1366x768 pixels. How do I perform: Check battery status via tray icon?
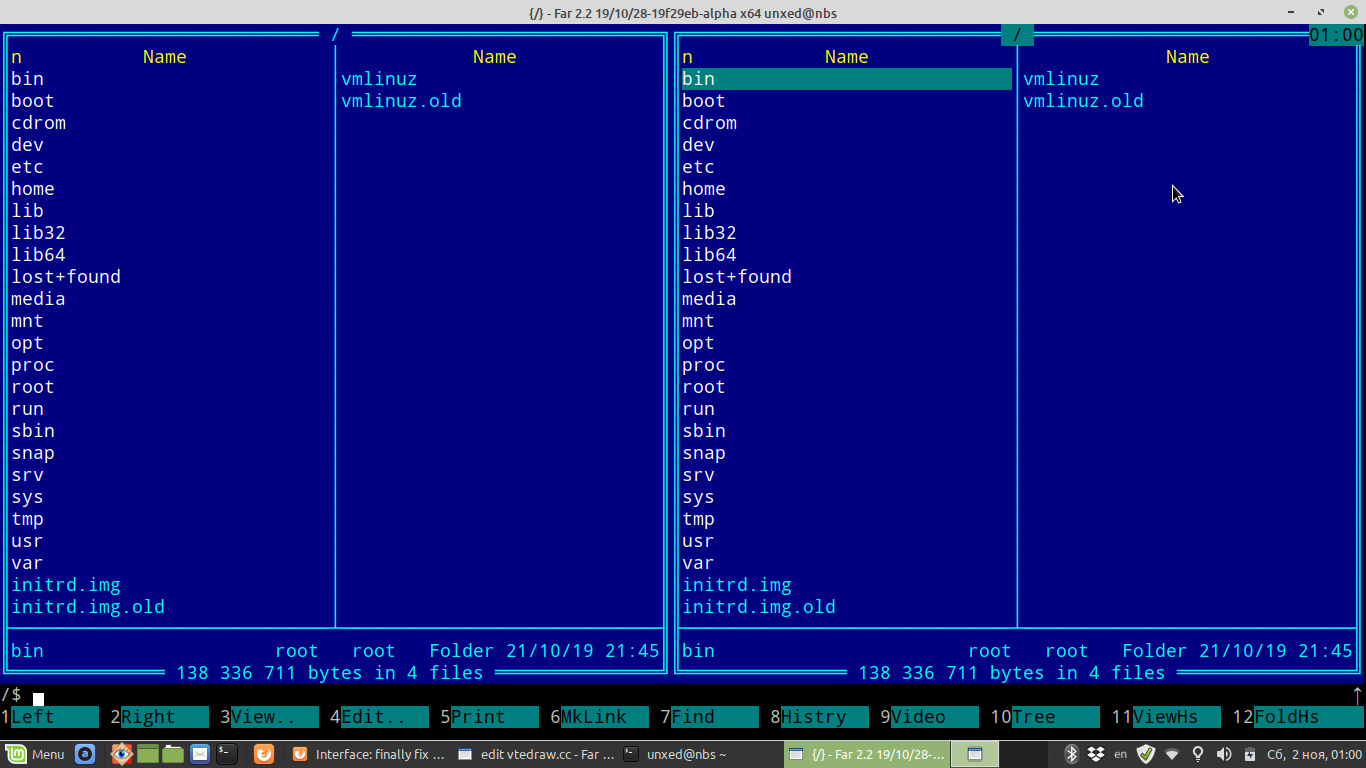[1250, 753]
